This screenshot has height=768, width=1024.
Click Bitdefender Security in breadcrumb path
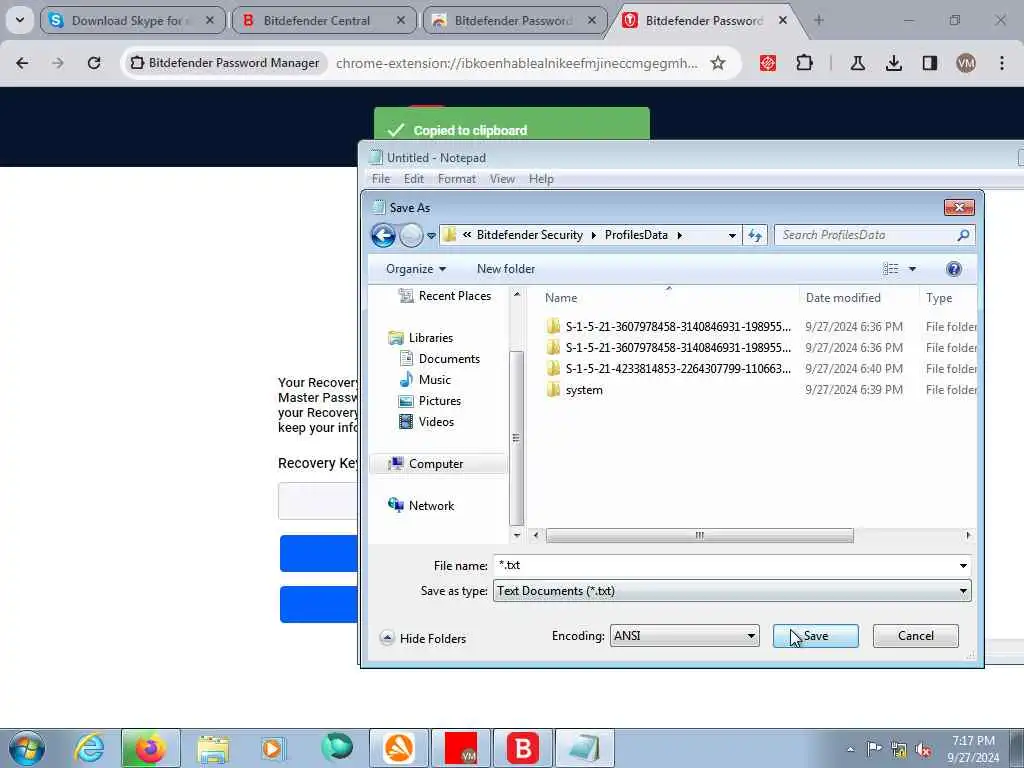(x=530, y=235)
